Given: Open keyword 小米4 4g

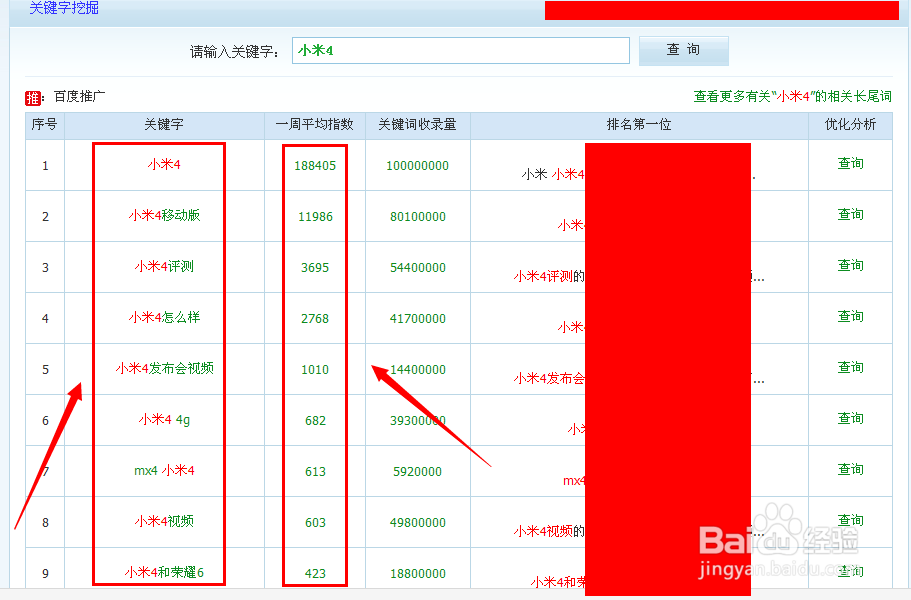Looking at the screenshot, I should click(164, 419).
